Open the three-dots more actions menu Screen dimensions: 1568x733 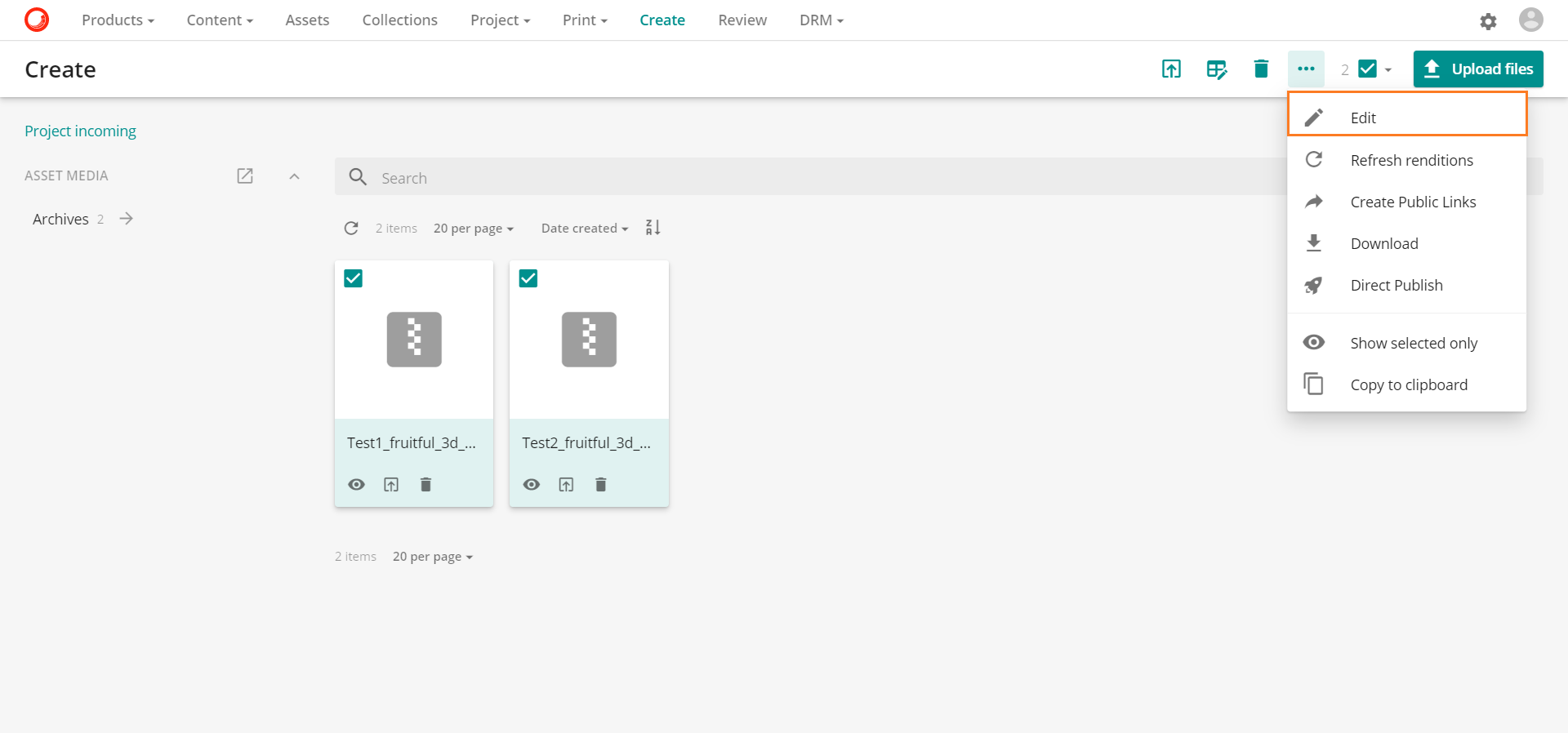[1306, 69]
